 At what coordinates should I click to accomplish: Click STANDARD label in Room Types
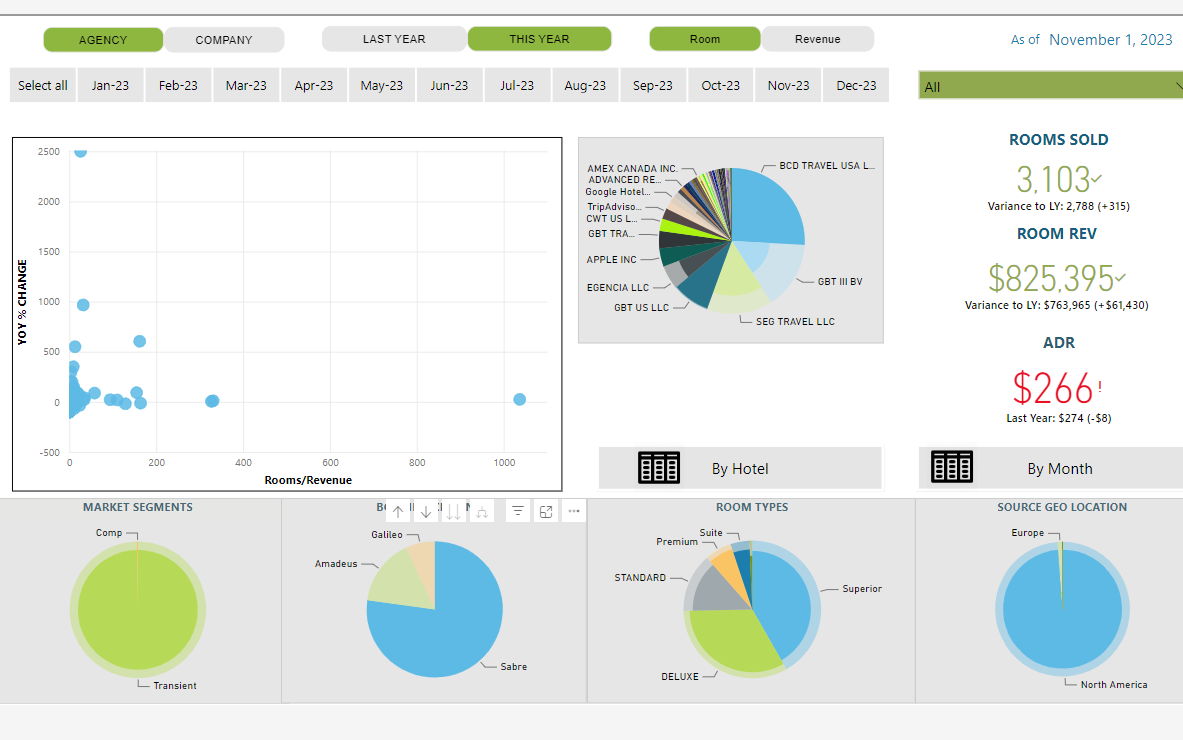point(640,577)
